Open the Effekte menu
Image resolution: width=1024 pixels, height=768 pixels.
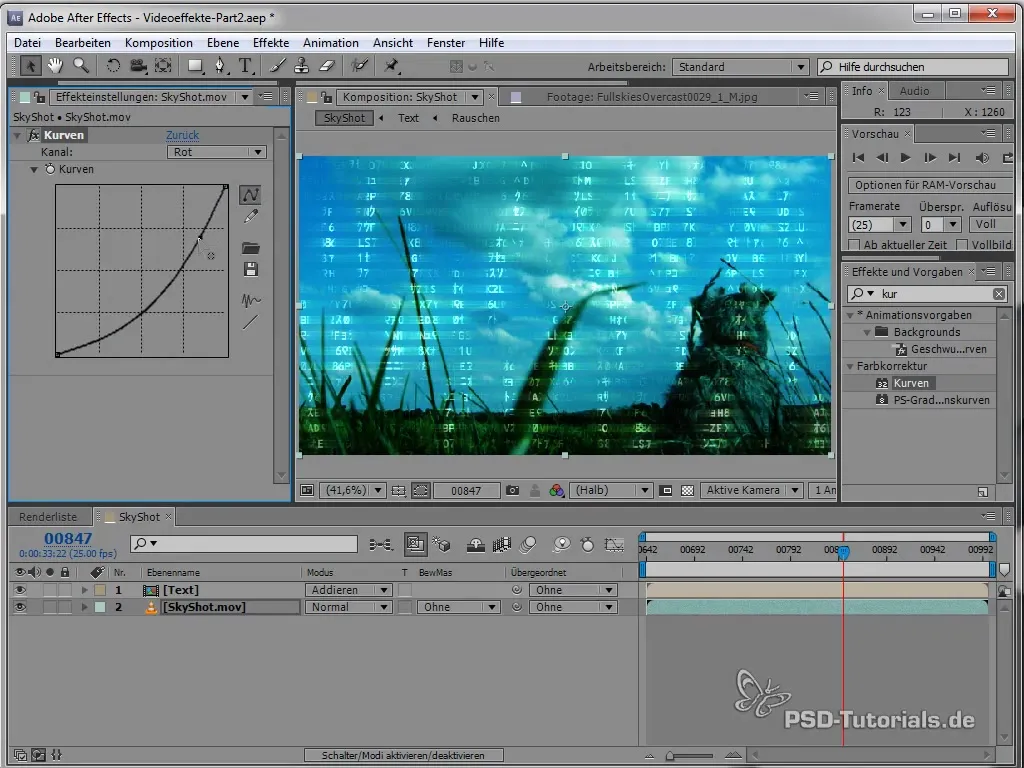tap(271, 42)
